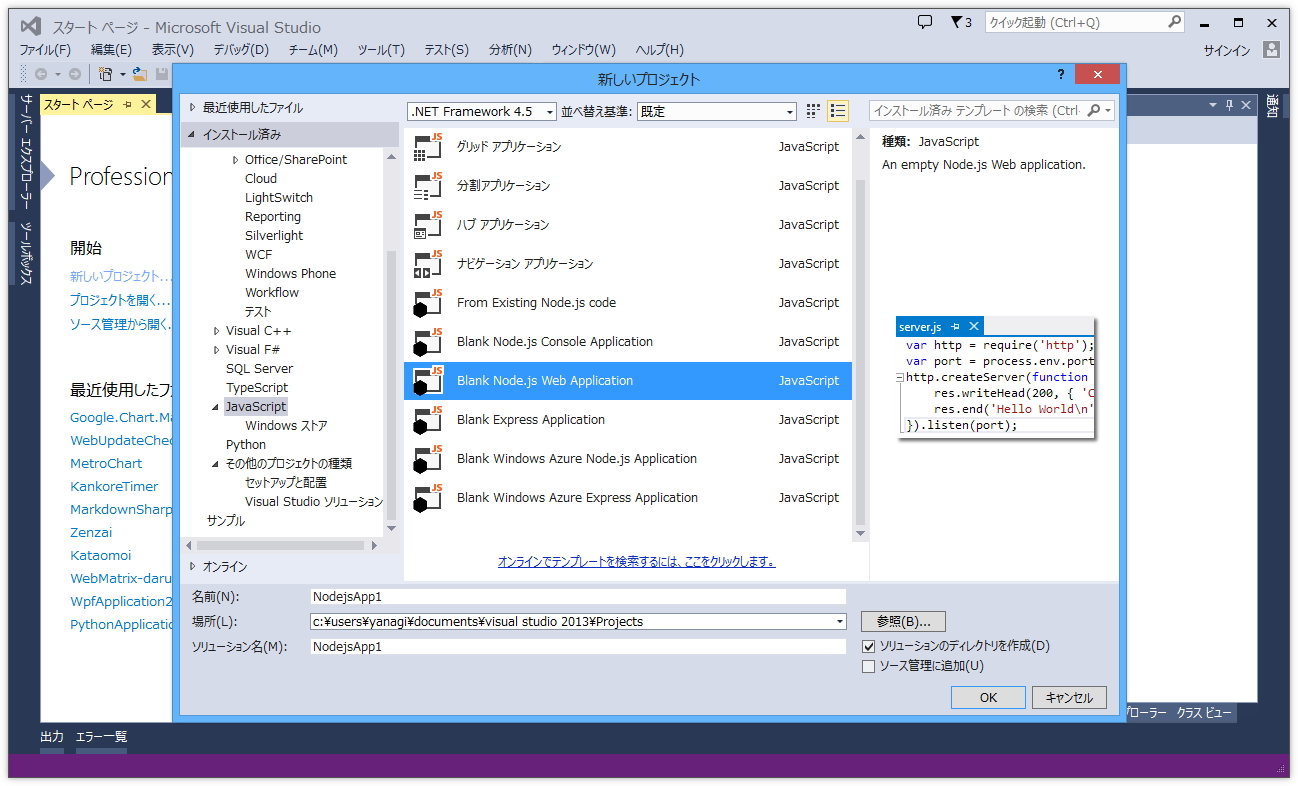1298x786 pixels.
Task: Click the Blank Node.js Console Application icon
Action: (428, 342)
